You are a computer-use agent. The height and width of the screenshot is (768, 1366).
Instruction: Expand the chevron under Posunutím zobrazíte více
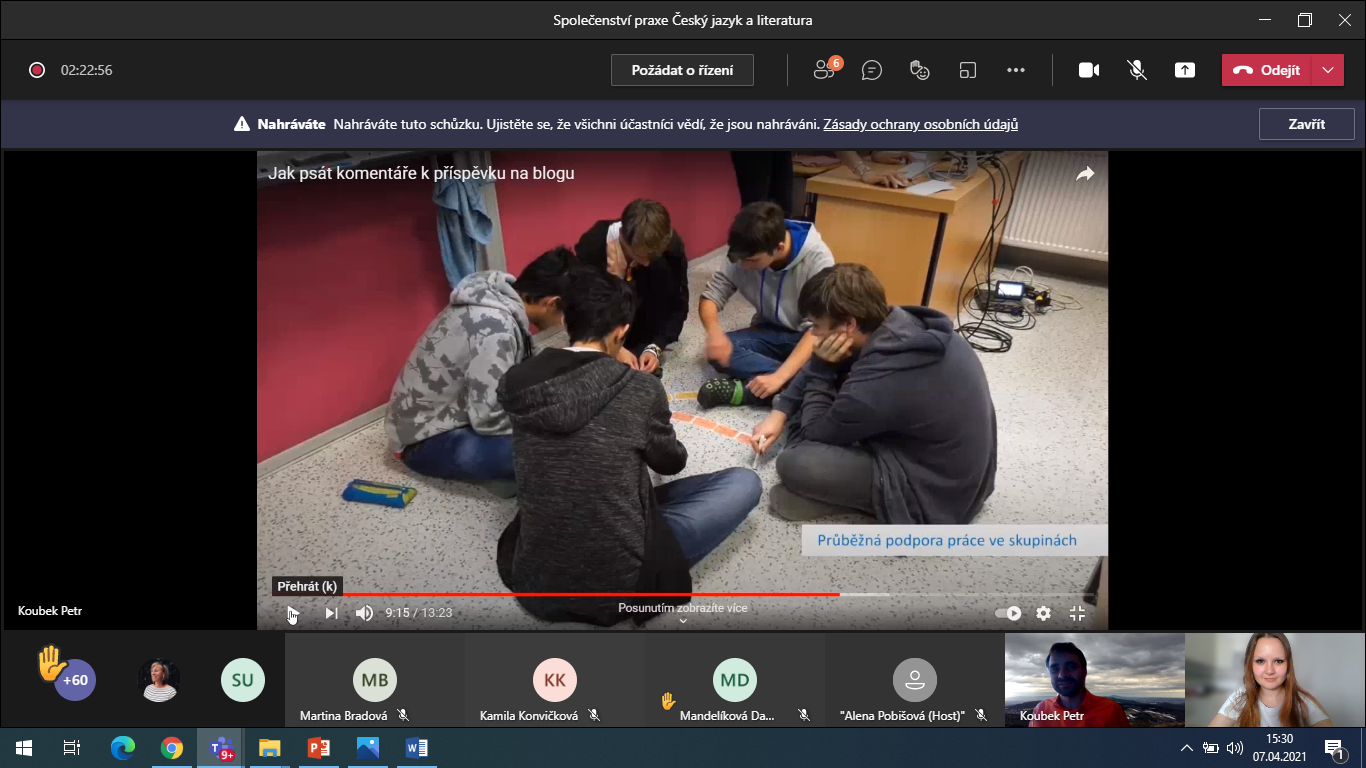click(x=683, y=621)
